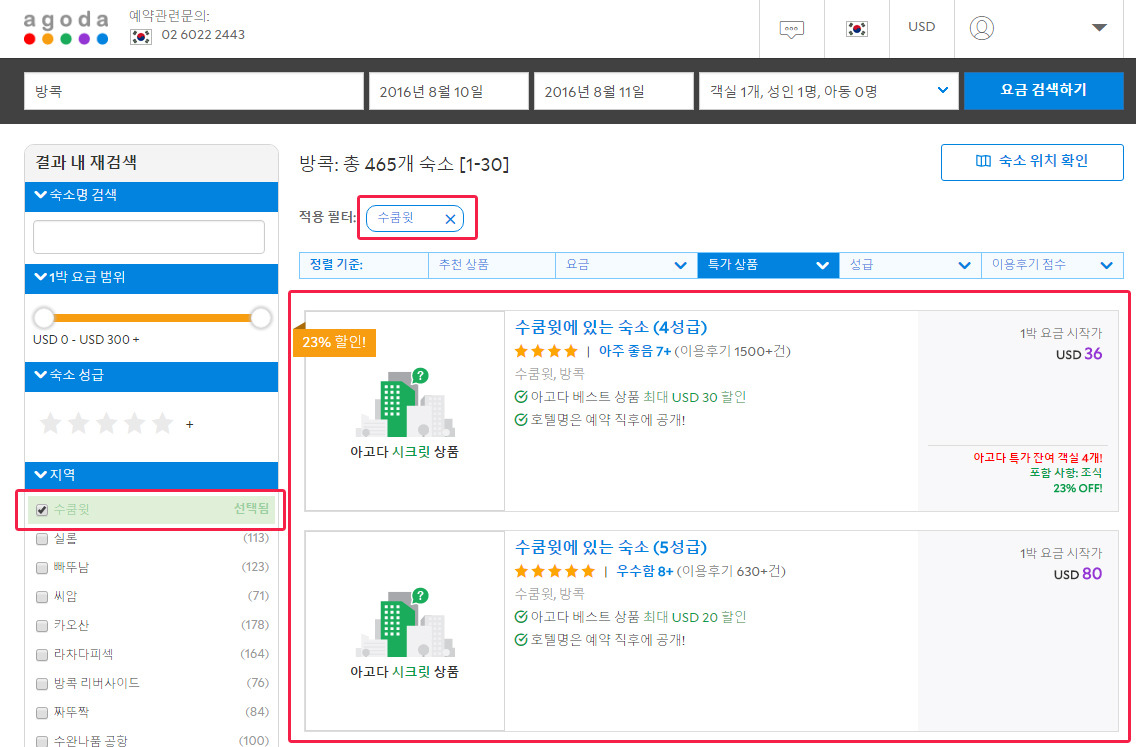
Task: Uncheck the 수쿰윗 area checkbox
Action: click(41, 510)
